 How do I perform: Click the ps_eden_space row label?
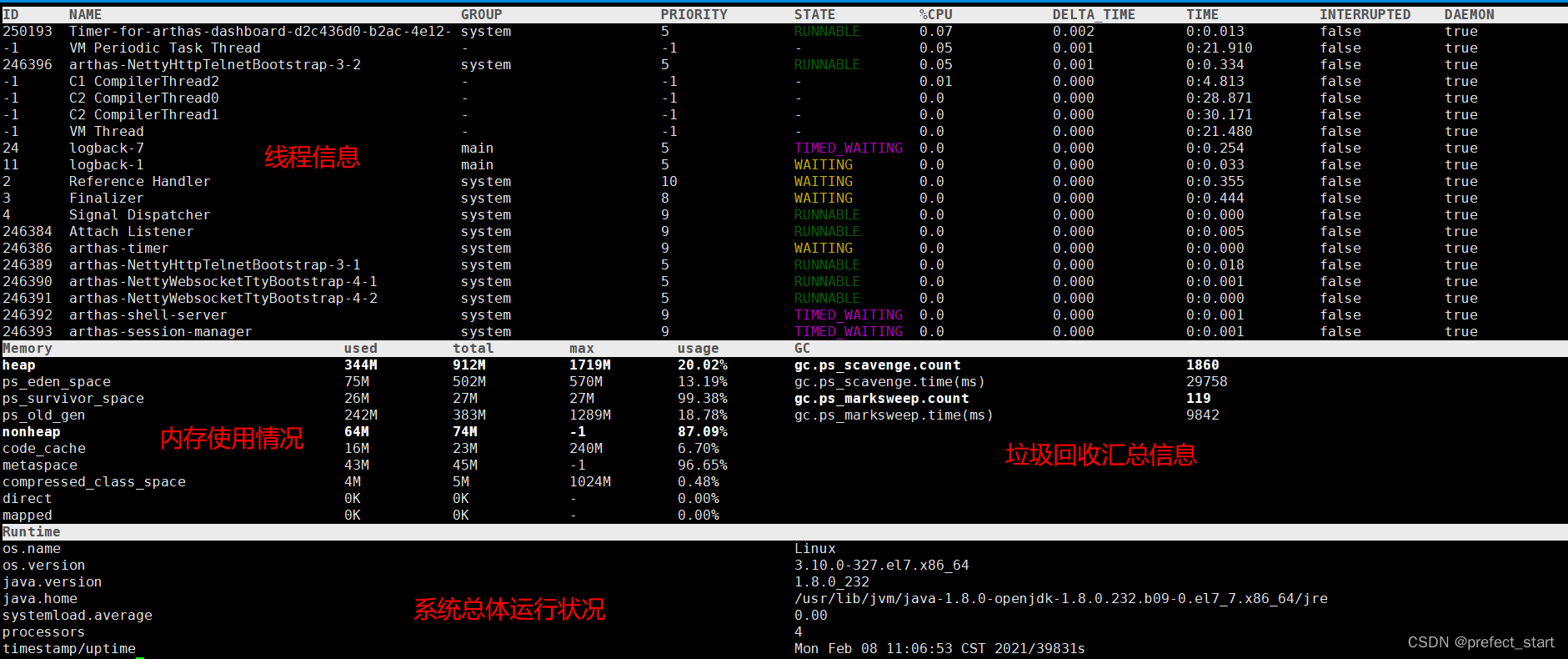(x=57, y=382)
